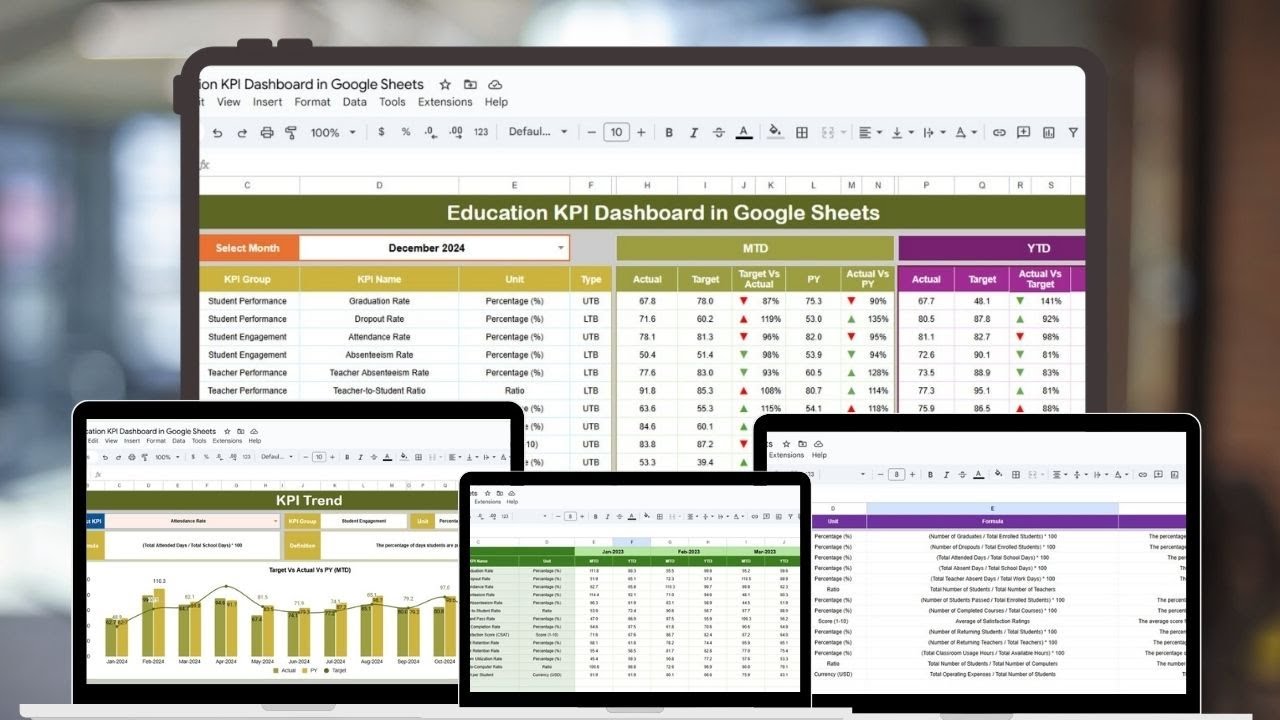Screen dimensions: 1280x720
Task: Click the Print icon in main dashboard toolbar
Action: pyautogui.click(x=266, y=132)
